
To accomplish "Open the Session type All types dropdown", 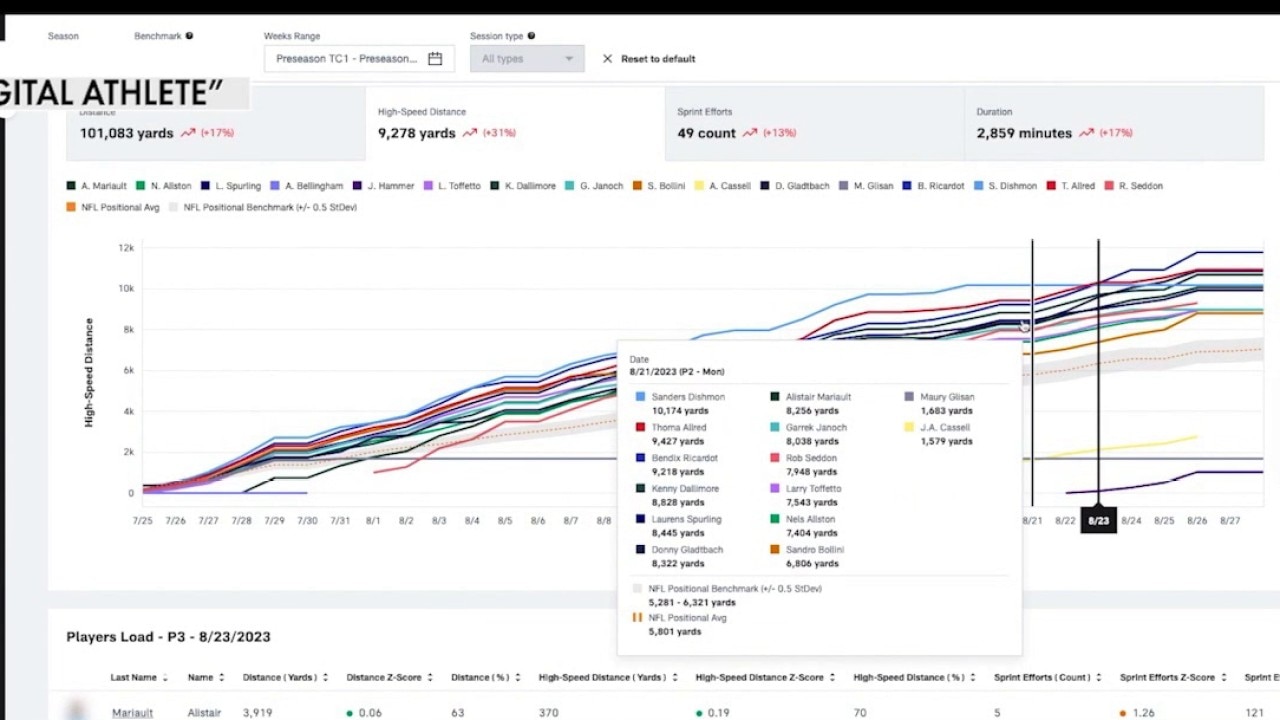I will click(x=527, y=59).
